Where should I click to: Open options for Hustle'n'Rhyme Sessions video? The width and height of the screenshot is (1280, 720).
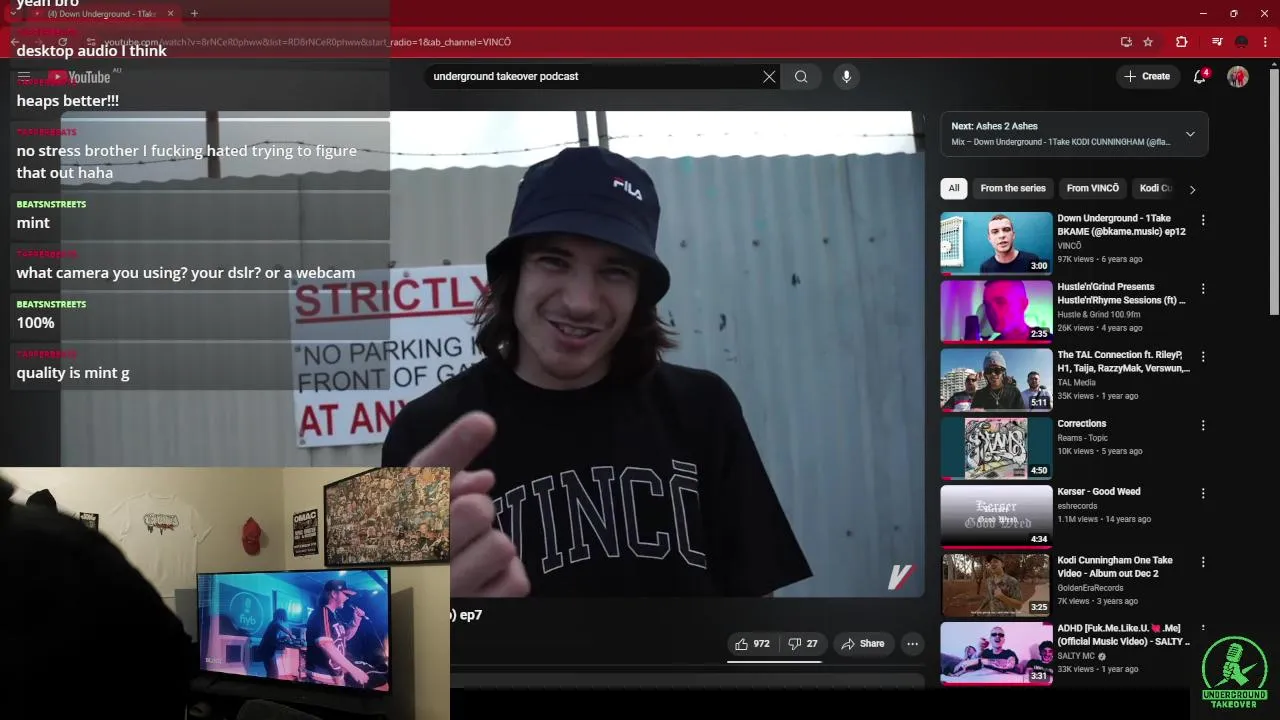pos(1203,289)
